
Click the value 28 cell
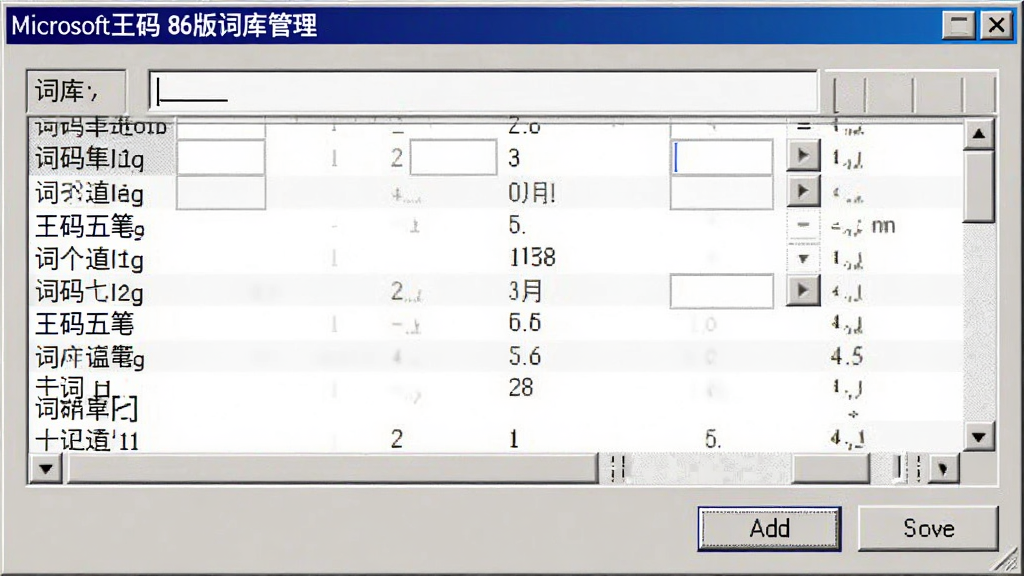click(521, 387)
